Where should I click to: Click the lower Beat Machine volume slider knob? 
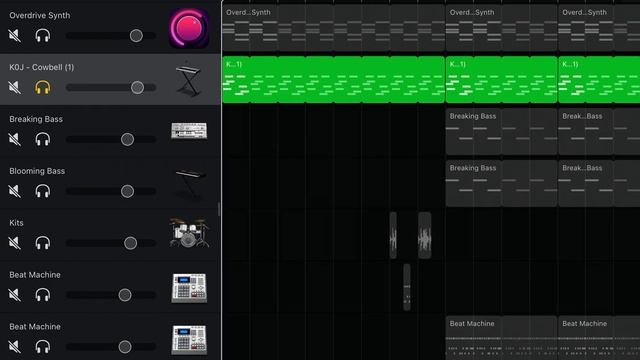(125, 347)
